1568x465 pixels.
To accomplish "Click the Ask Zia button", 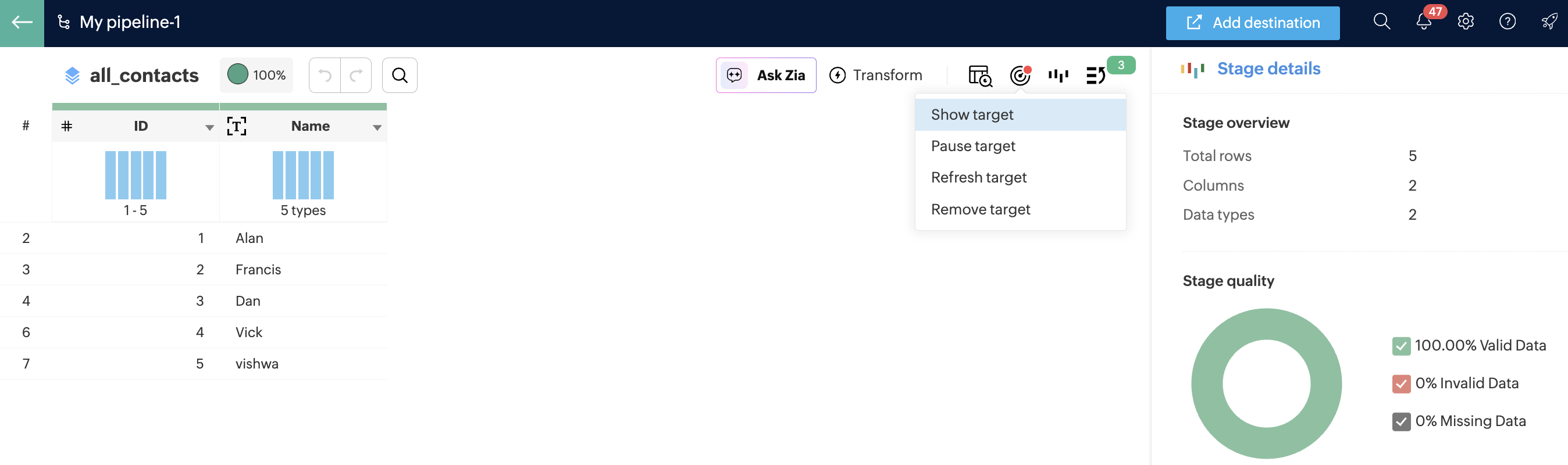I will click(x=765, y=76).
